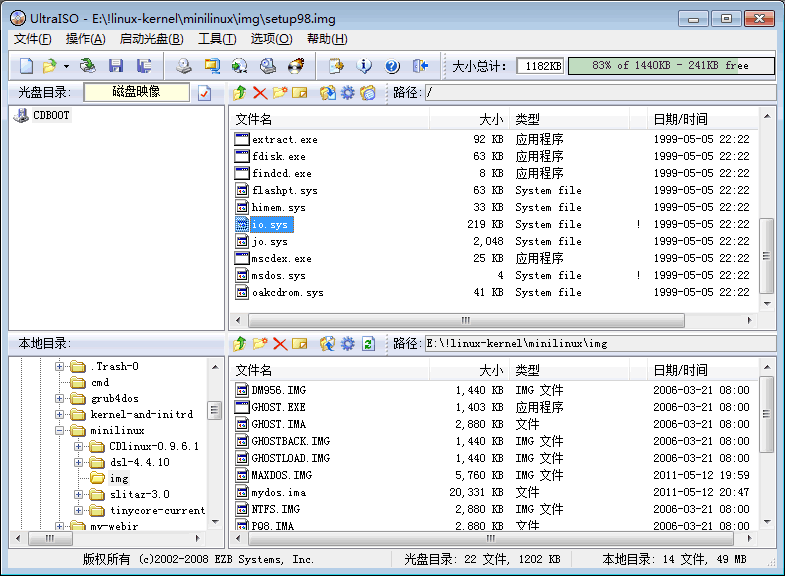Click the local 路径 path field
Viewport: 785px width, 576px height.
tap(600, 344)
